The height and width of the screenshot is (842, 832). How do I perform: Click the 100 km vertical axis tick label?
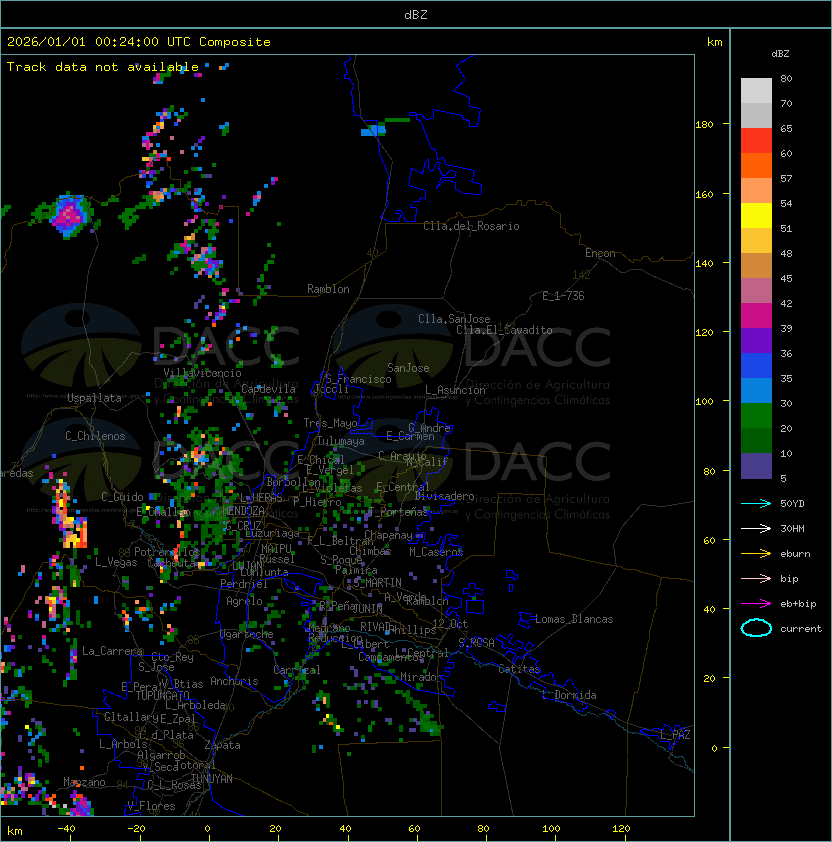point(704,402)
